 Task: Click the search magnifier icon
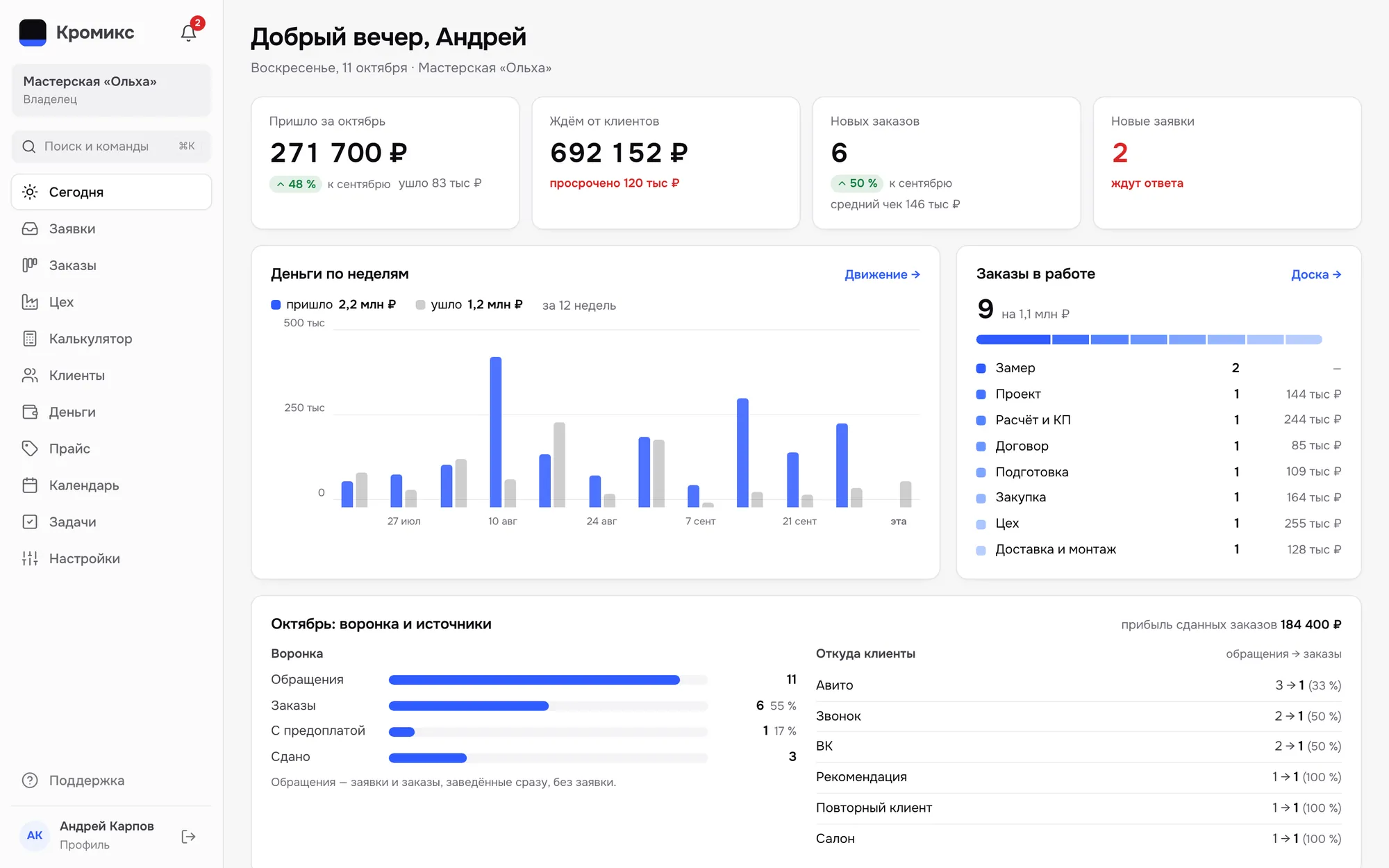click(29, 147)
